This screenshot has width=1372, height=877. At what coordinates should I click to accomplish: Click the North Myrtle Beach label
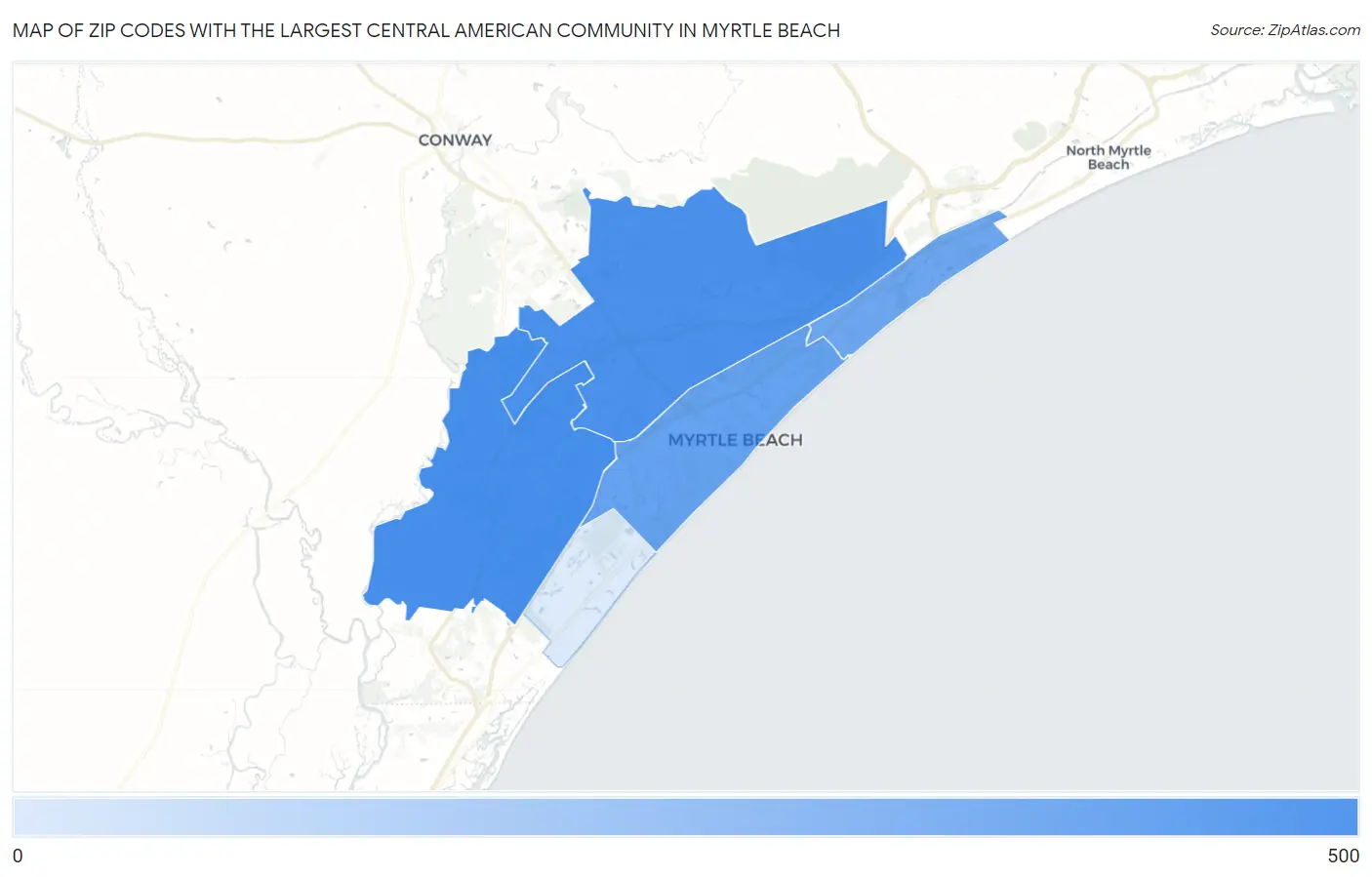1109,157
